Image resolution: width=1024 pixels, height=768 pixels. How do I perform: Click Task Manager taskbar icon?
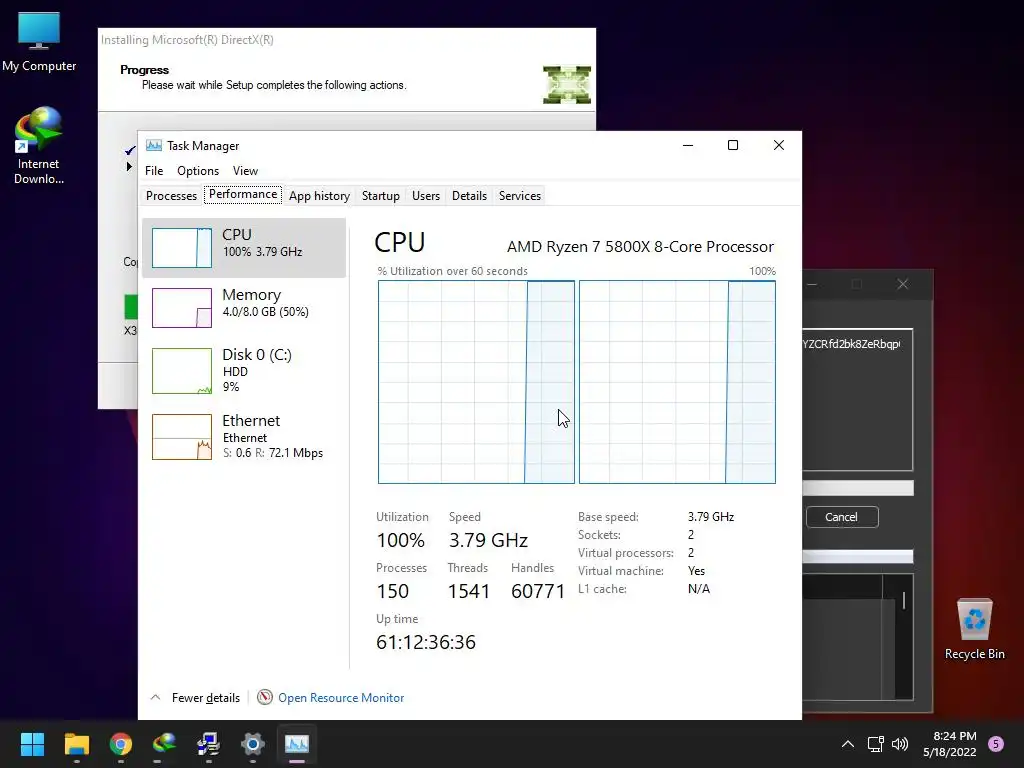coord(296,744)
